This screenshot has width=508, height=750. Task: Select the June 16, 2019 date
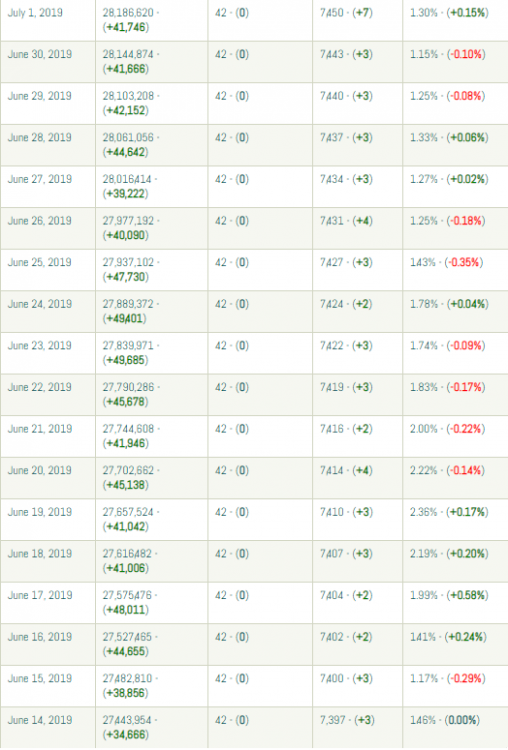point(40,637)
